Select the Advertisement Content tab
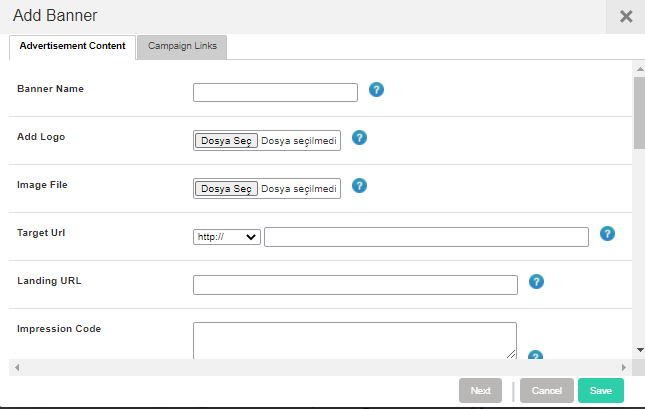 72,47
